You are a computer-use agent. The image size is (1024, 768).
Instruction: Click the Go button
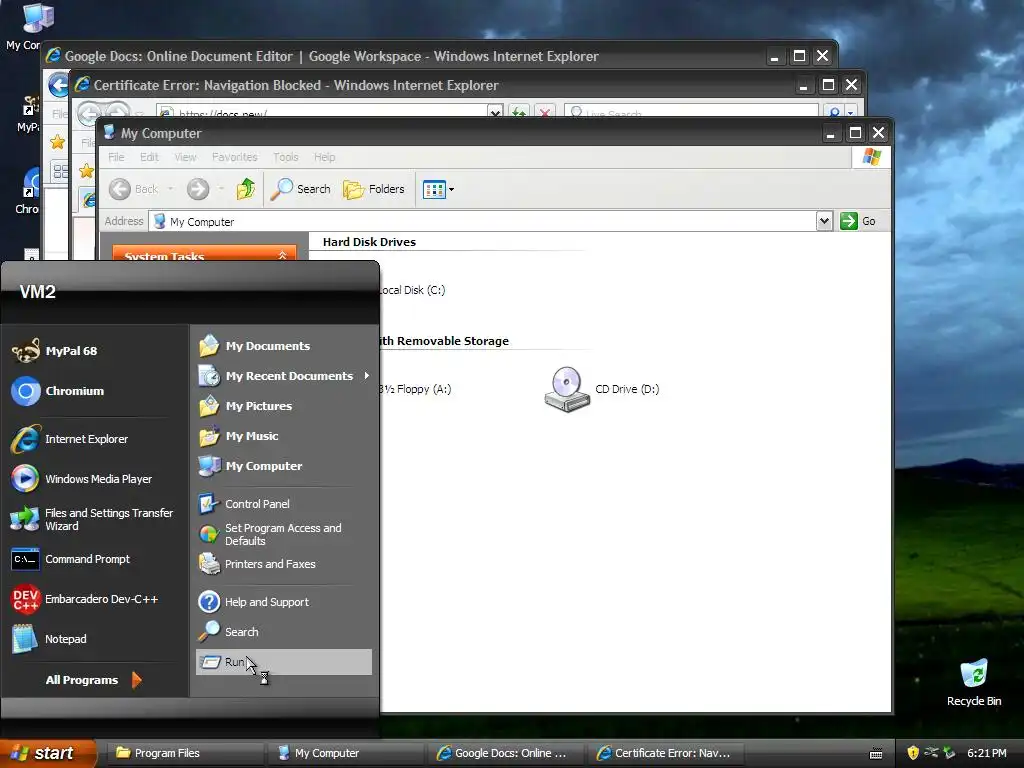858,221
